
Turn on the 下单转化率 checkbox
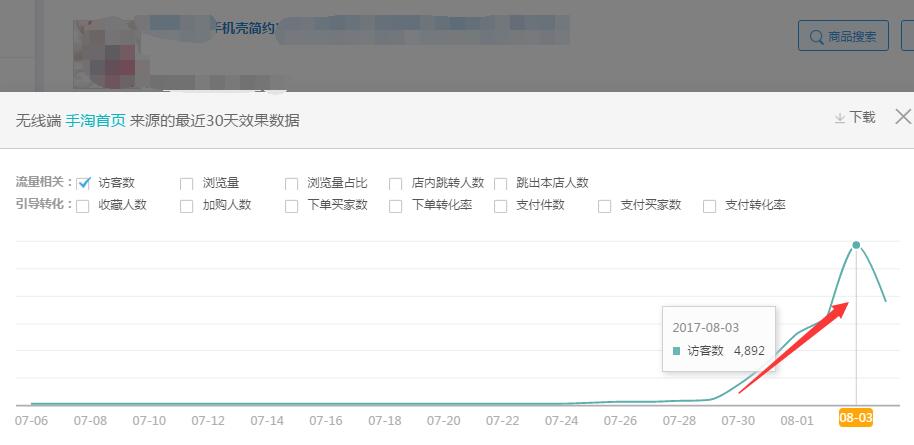pos(396,206)
